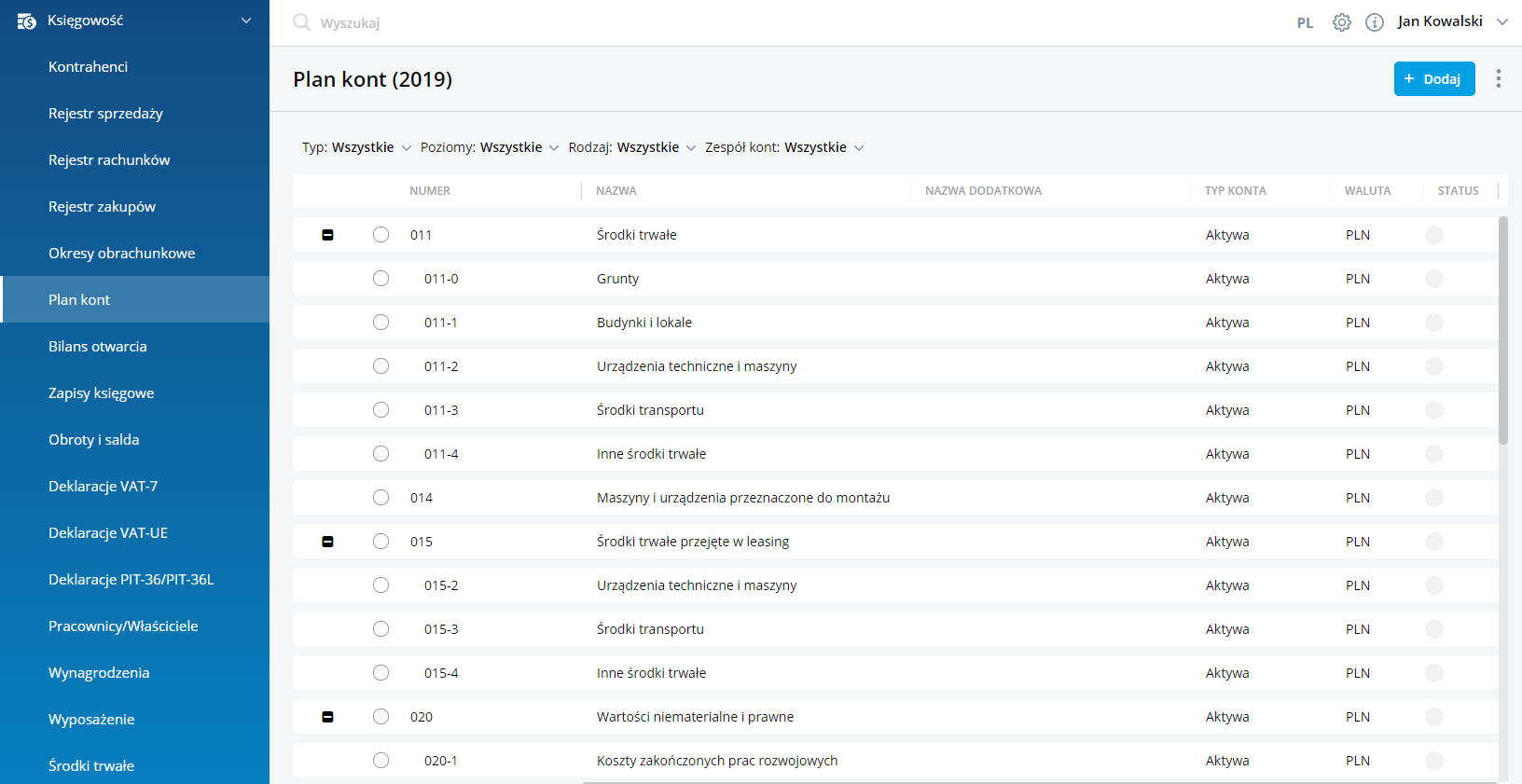Click status indicator for account 011
Screen dimensions: 1522x784
click(1433, 235)
